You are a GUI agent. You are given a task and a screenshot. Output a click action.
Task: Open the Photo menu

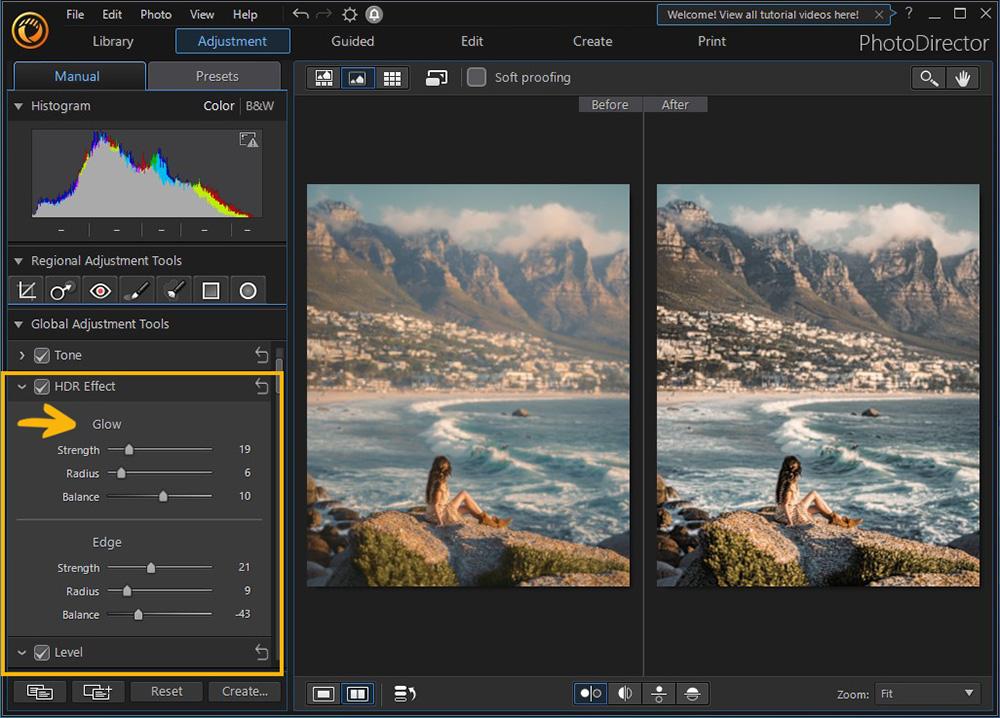(x=155, y=14)
